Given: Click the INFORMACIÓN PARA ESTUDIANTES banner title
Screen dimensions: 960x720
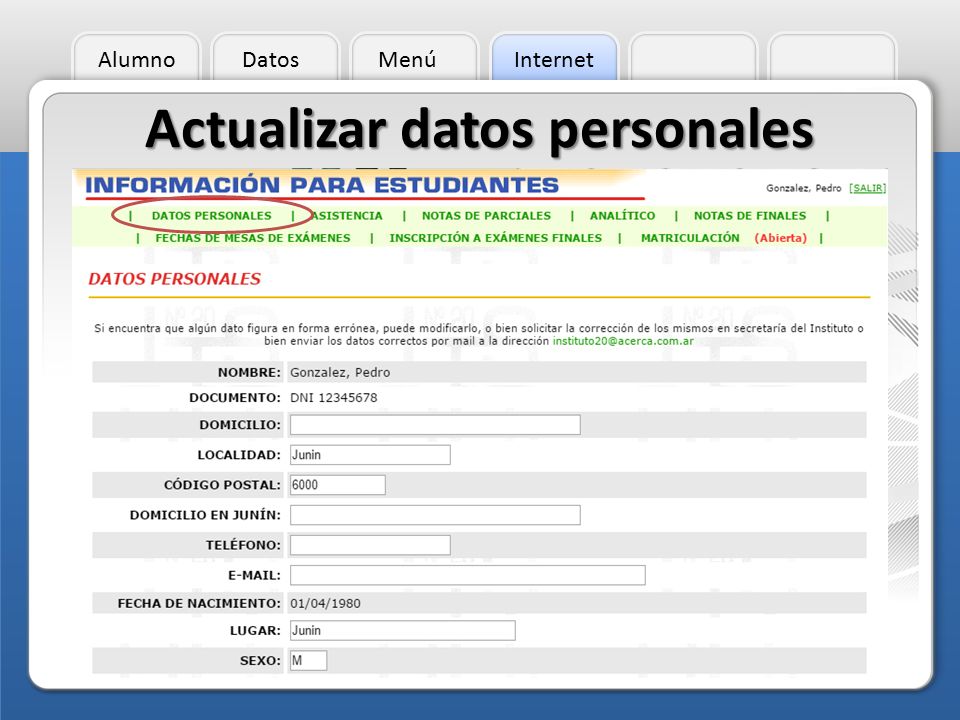Looking at the screenshot, I should pyautogui.click(x=322, y=185).
